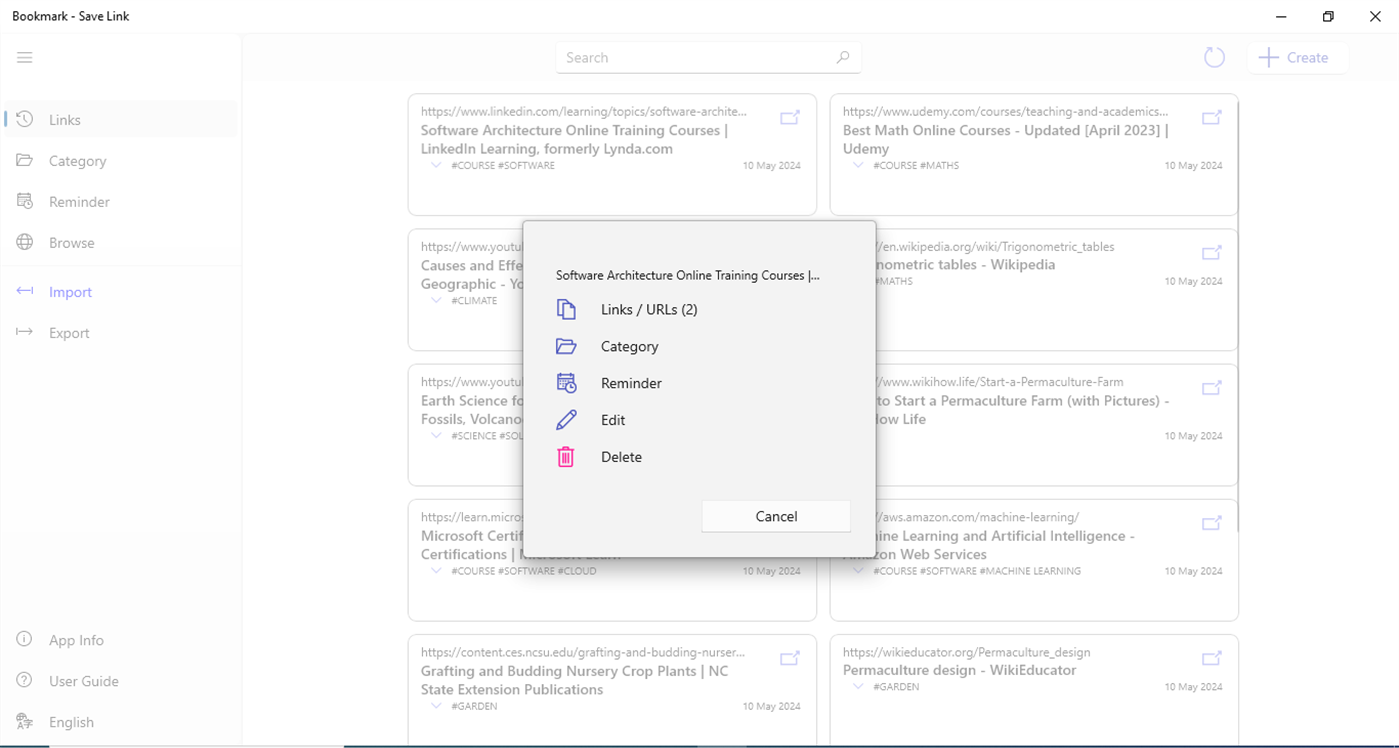Expand tags on the Grafting and Budding card
Viewport: 1399px width, 748px height.
click(435, 706)
